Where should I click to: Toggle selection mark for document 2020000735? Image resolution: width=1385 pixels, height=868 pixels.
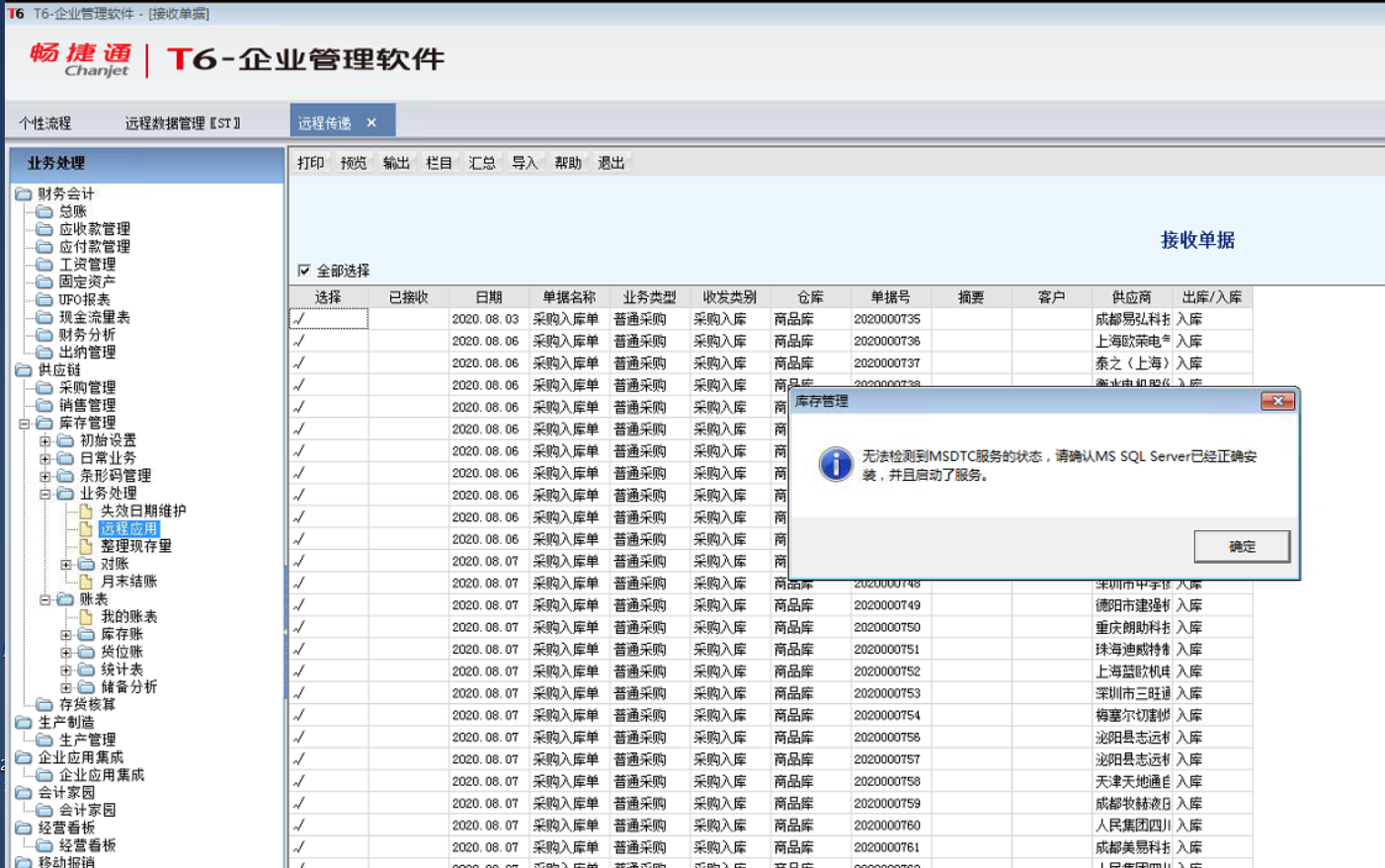tap(299, 319)
